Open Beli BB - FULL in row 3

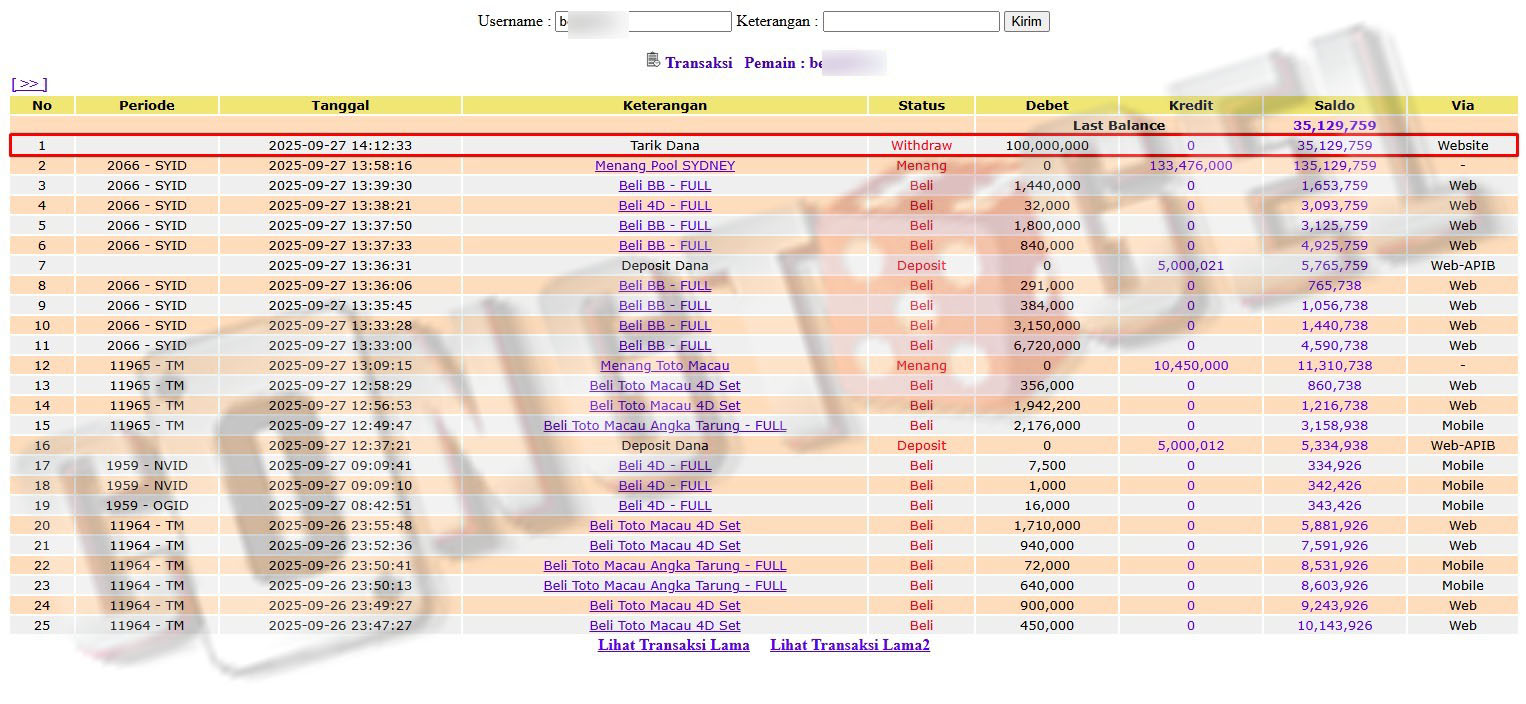click(664, 185)
